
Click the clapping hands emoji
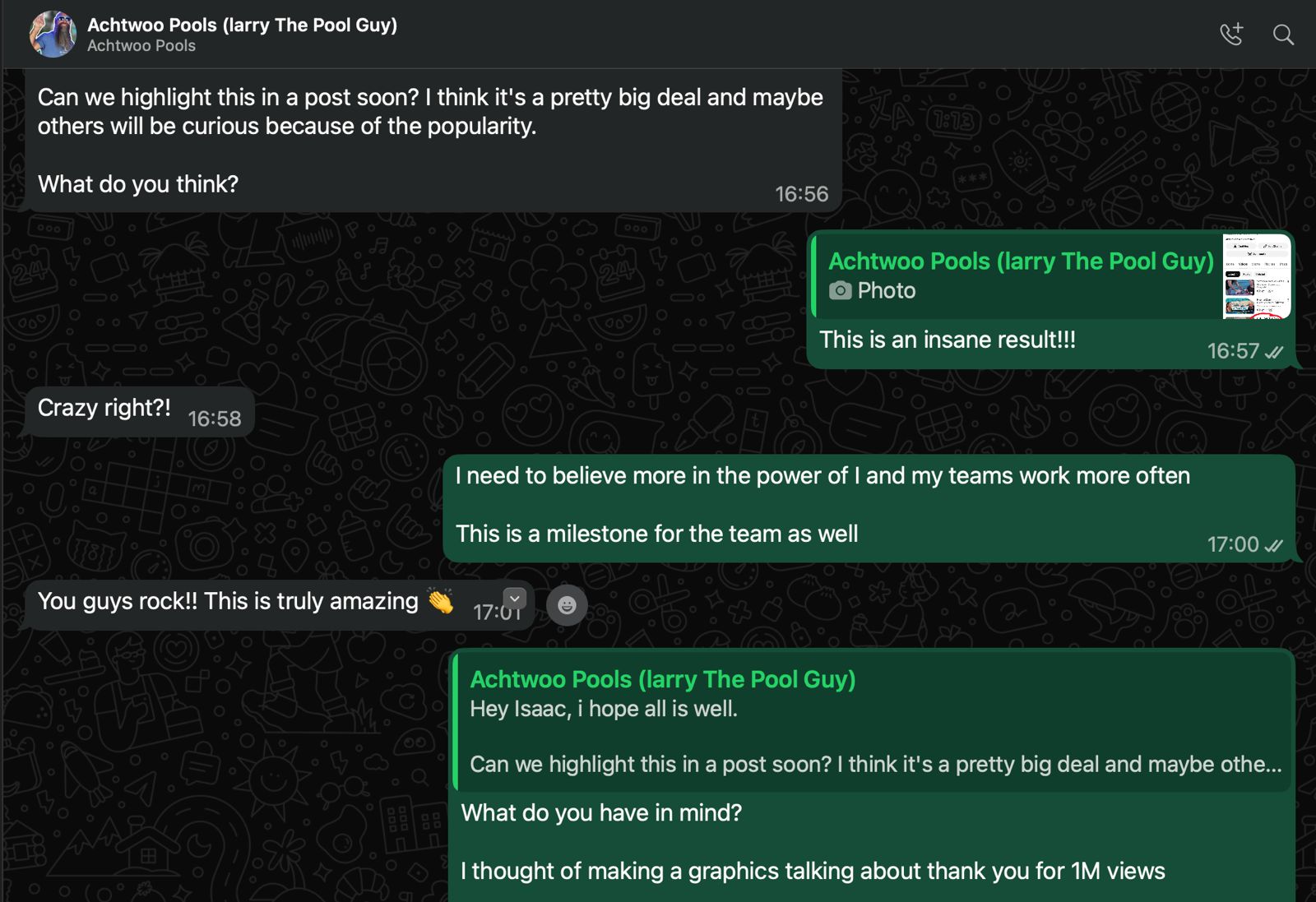441,602
